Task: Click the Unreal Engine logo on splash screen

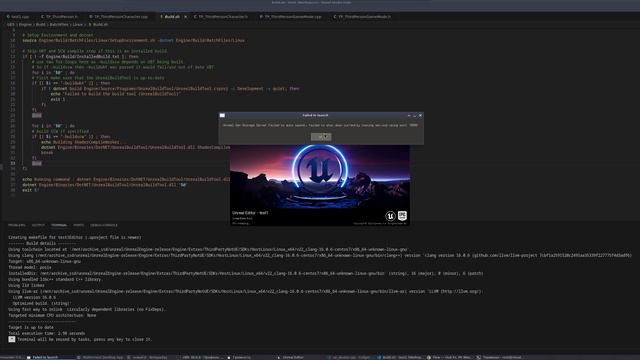Action: [390, 216]
